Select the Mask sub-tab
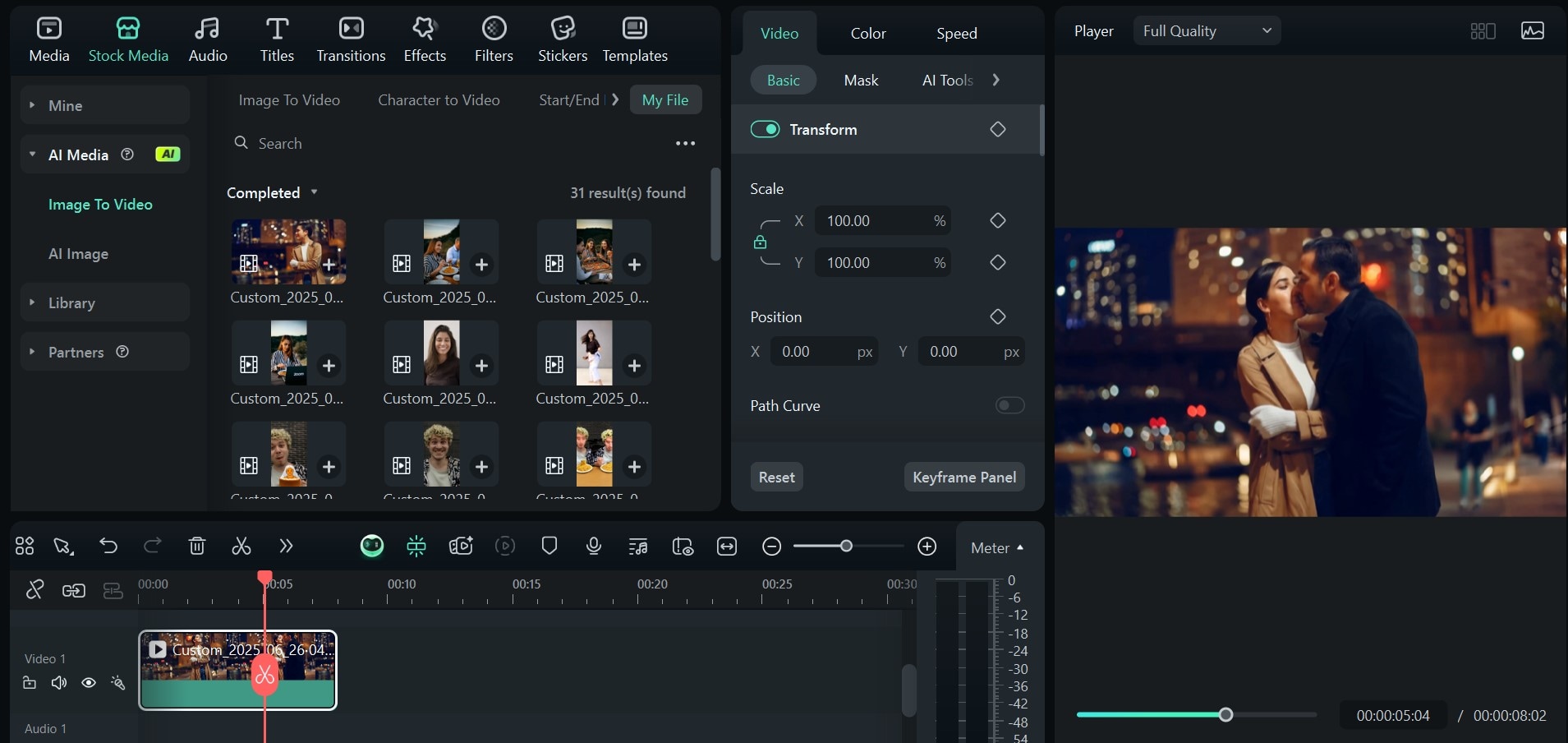The width and height of the screenshot is (1568, 743). 861,80
